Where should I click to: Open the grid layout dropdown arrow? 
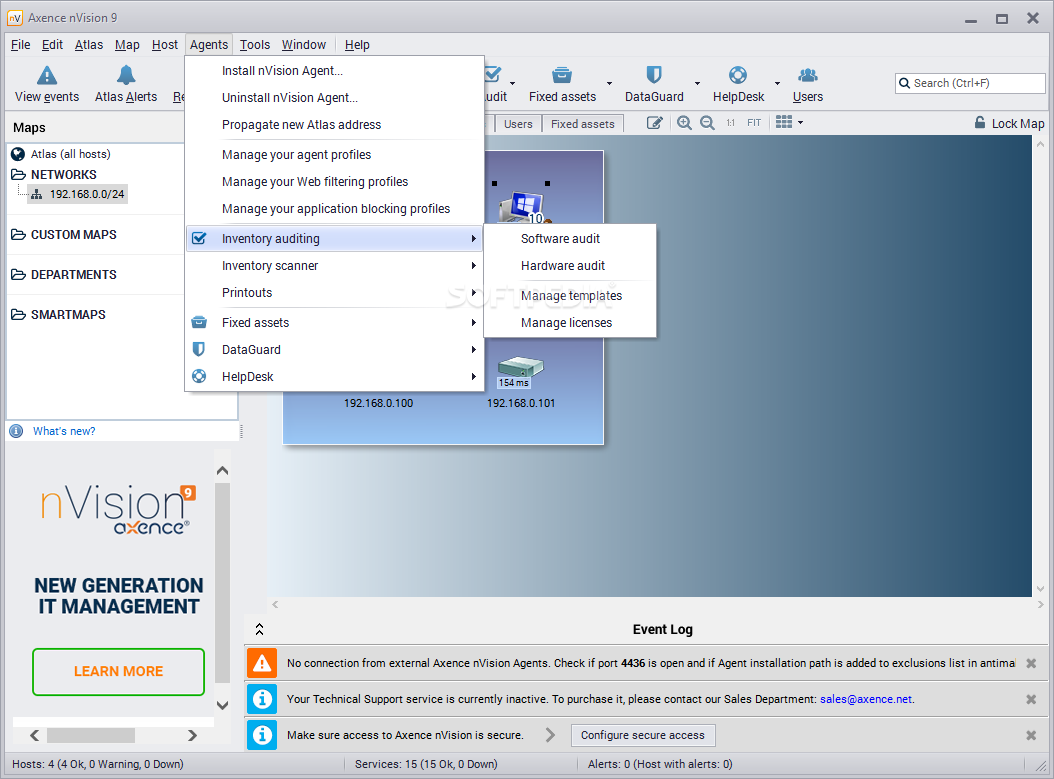[x=800, y=123]
